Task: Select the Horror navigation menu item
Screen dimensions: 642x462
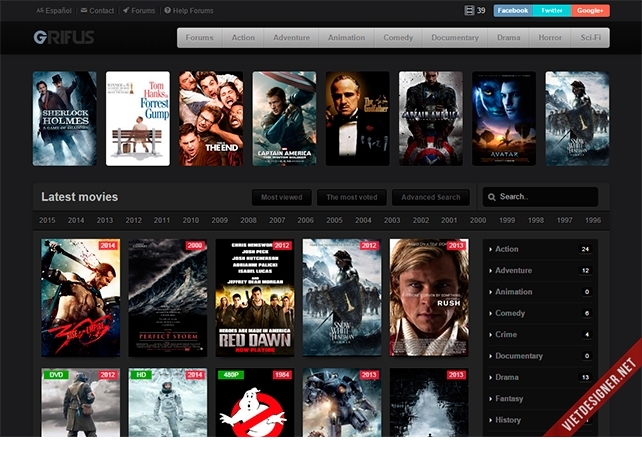Action: click(550, 38)
